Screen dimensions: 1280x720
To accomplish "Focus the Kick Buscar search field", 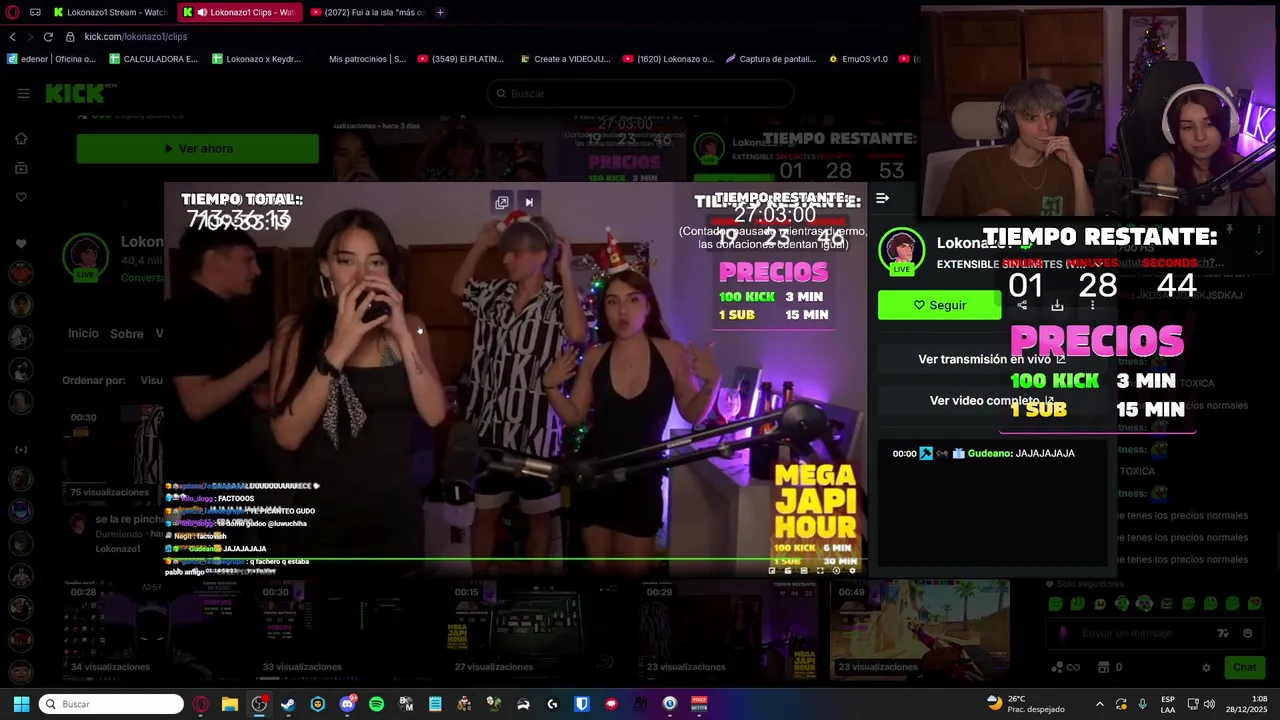I will click(640, 93).
